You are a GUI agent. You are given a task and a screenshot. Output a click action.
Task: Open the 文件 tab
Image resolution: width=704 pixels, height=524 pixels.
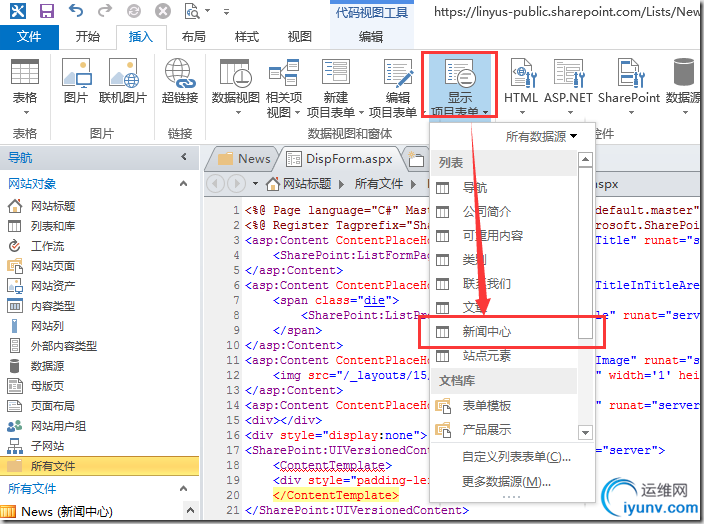click(29, 36)
